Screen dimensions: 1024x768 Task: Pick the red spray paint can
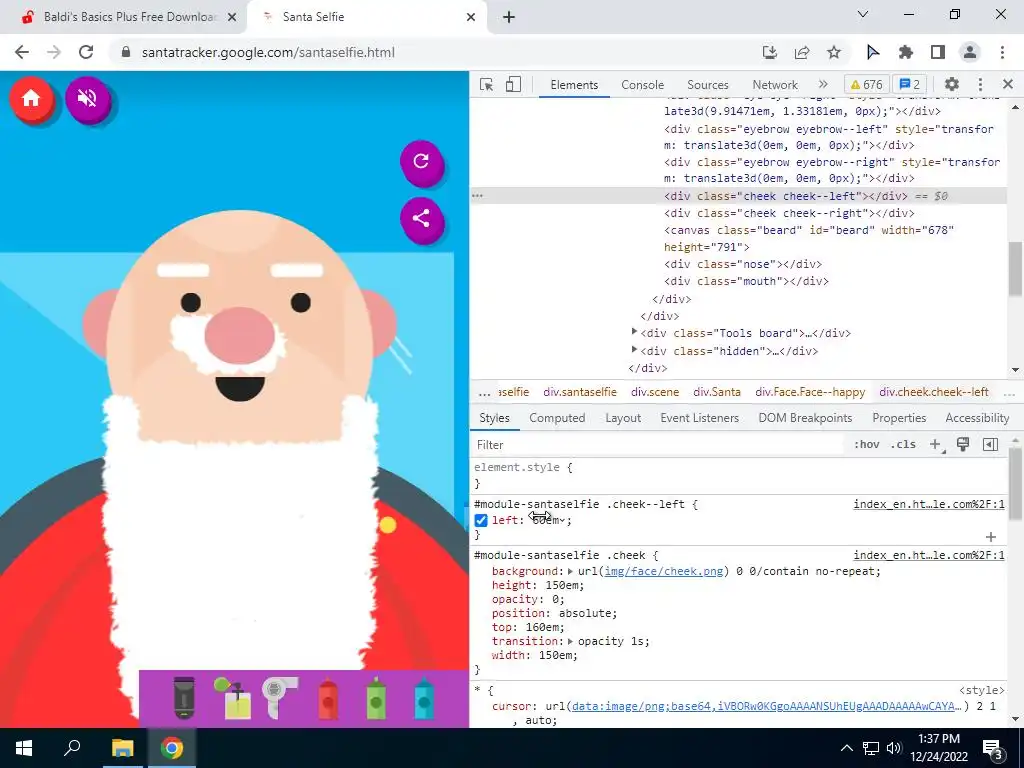coord(328,698)
